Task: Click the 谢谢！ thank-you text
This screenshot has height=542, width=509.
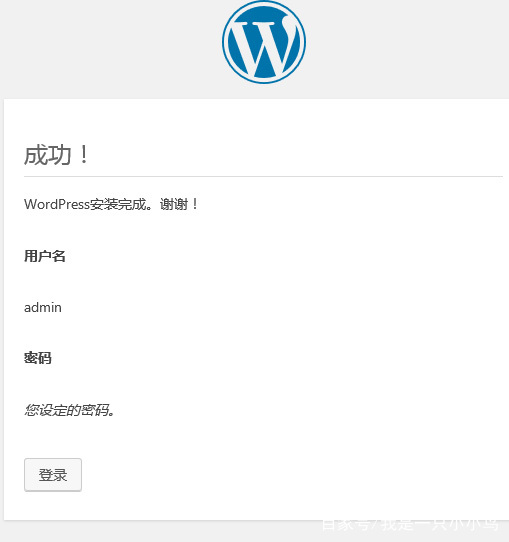Action: (179, 204)
